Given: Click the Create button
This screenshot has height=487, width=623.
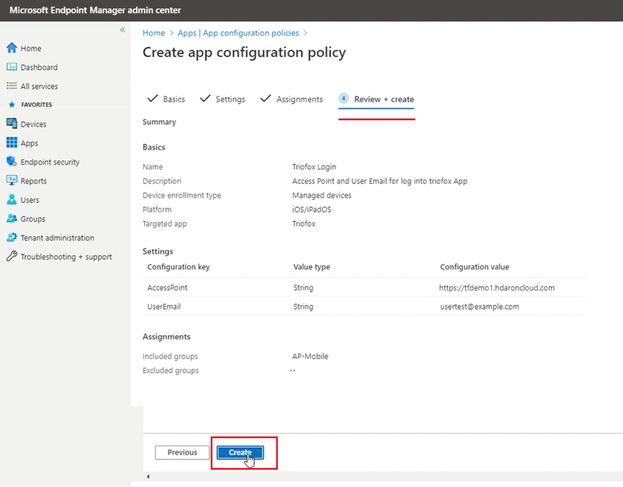Looking at the screenshot, I should 240,452.
